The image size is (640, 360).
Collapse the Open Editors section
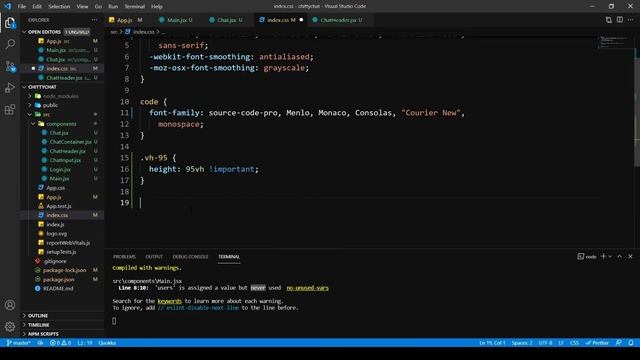[x=24, y=32]
